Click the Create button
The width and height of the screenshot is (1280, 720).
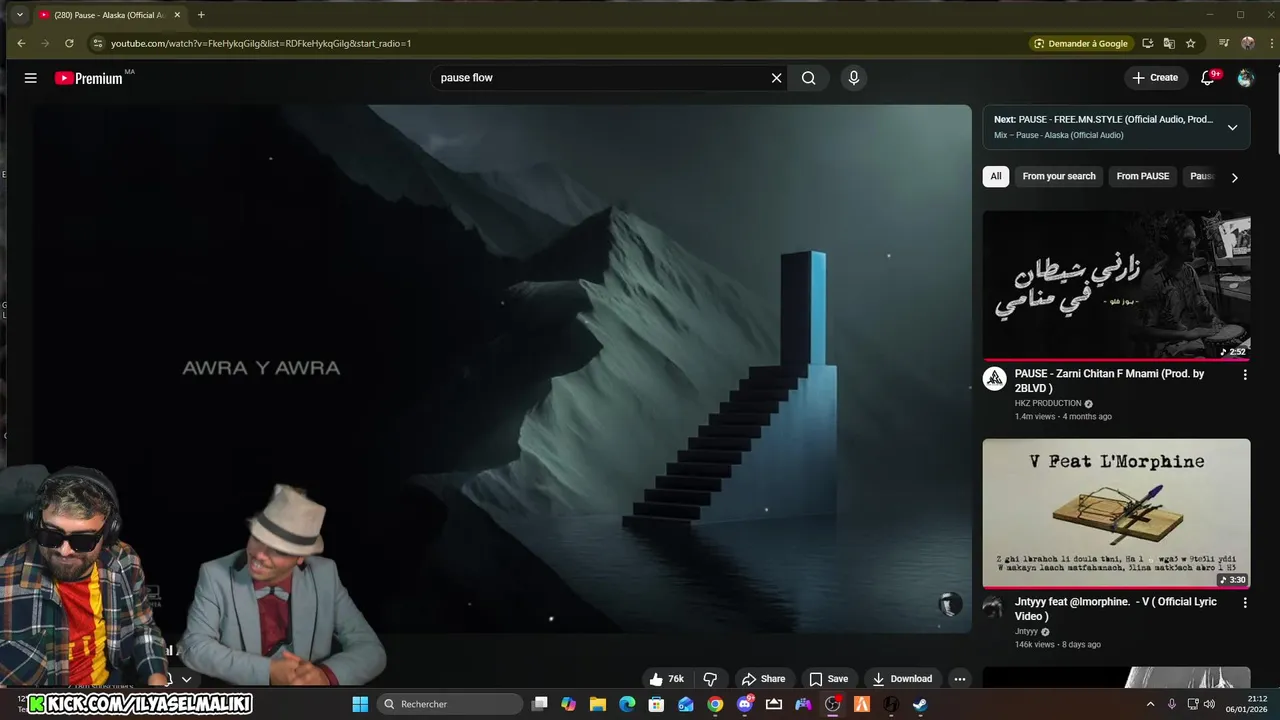pyautogui.click(x=1154, y=78)
